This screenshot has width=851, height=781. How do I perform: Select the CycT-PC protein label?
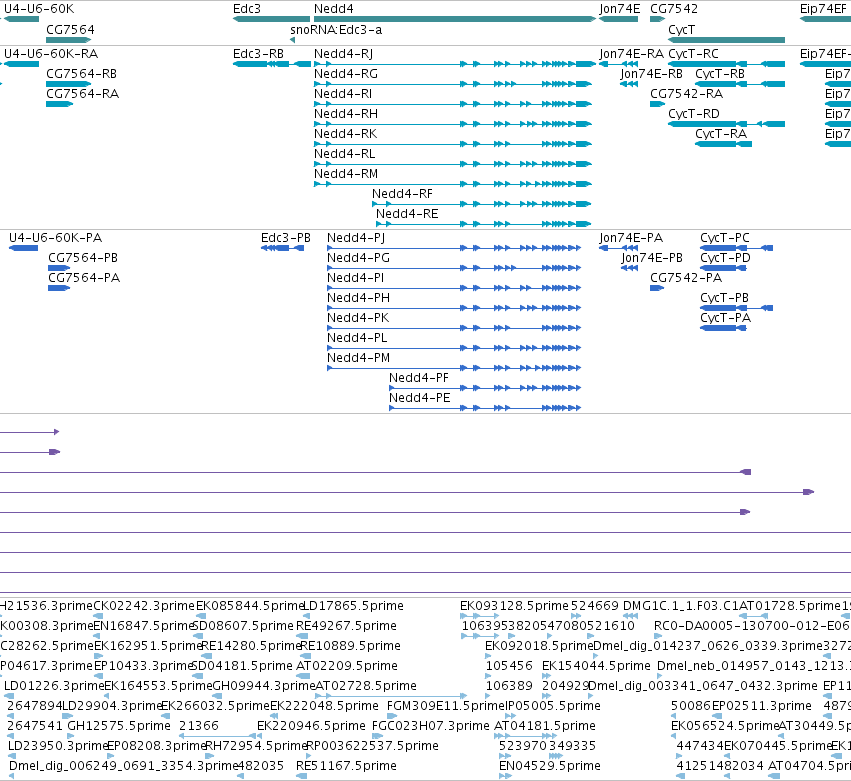[x=725, y=238]
